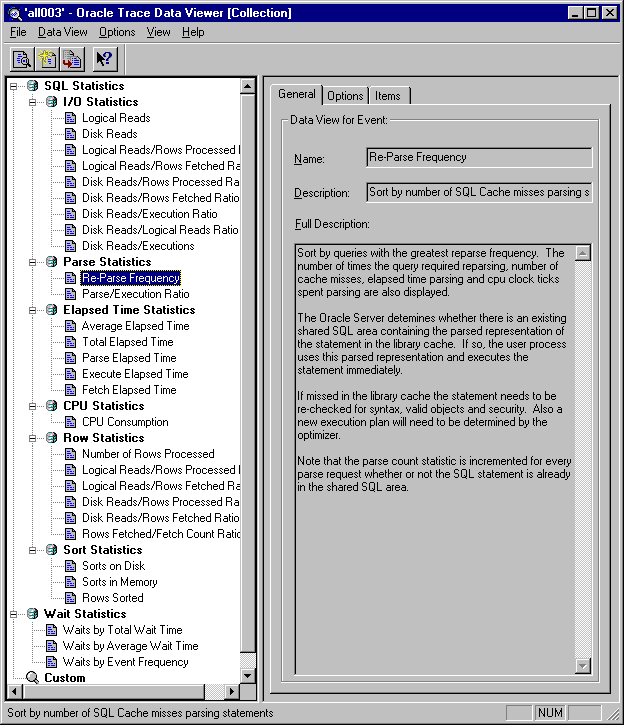Switch to the Items tab
624x725 pixels.
coord(388,96)
